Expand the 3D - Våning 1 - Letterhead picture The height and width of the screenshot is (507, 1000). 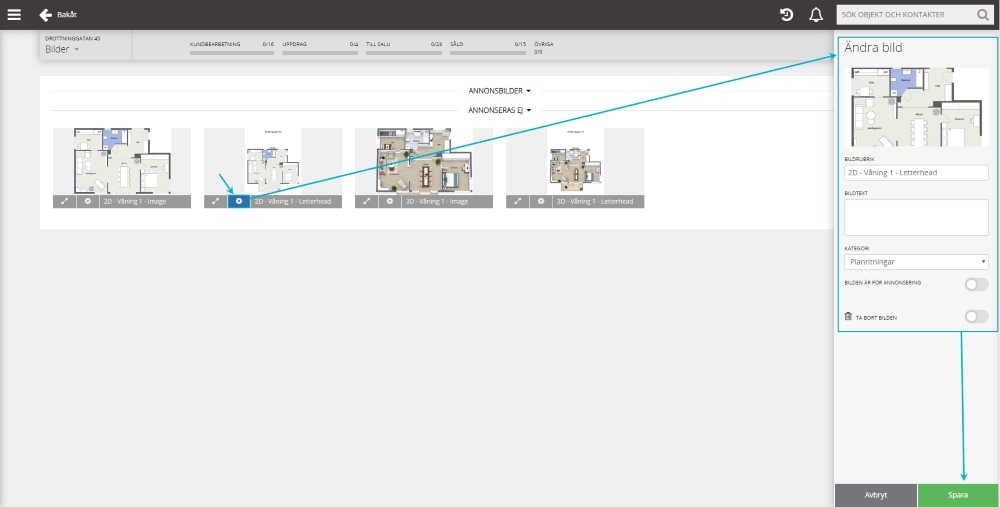[x=518, y=201]
